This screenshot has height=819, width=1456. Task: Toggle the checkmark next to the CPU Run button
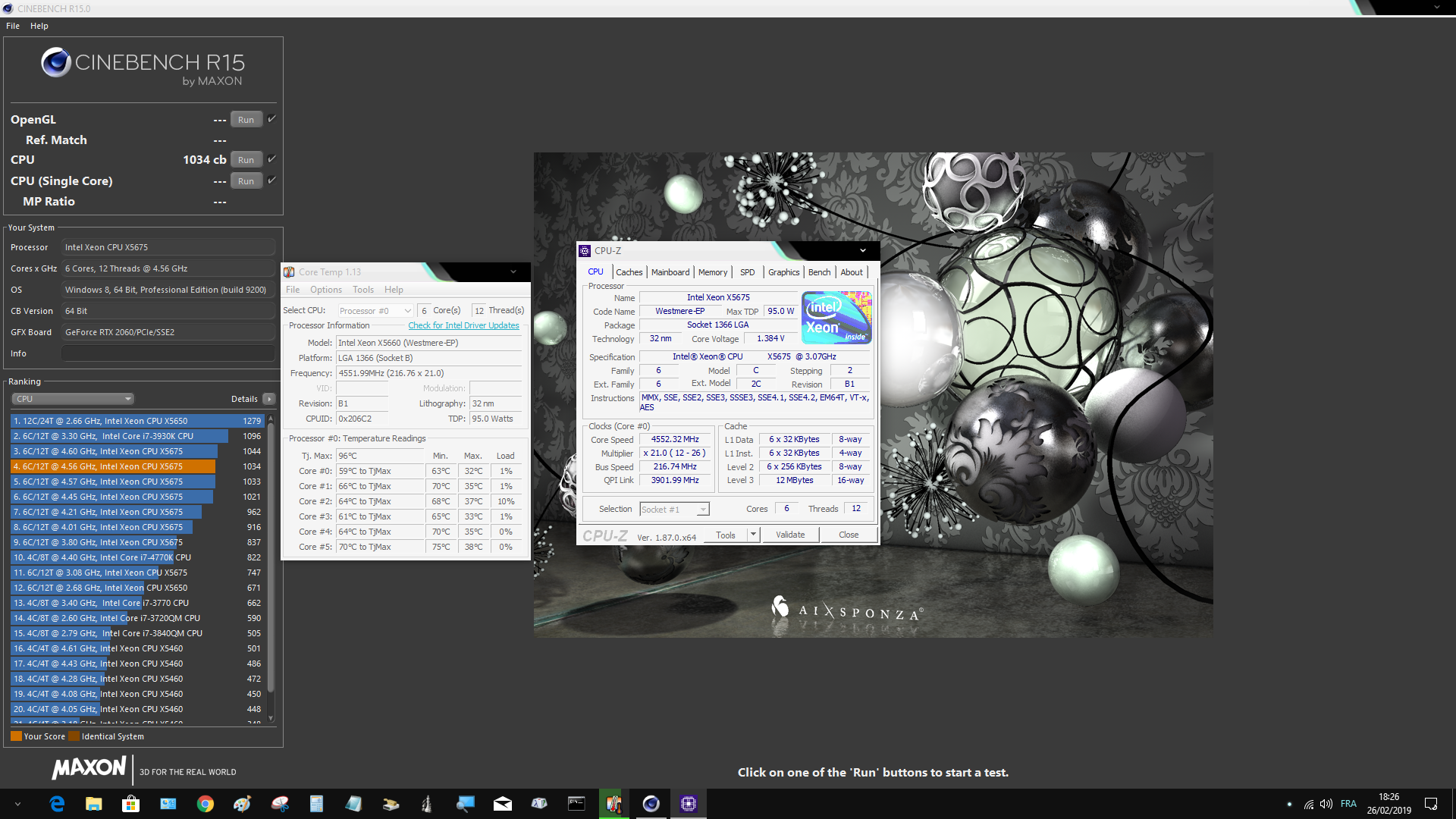[x=271, y=159]
